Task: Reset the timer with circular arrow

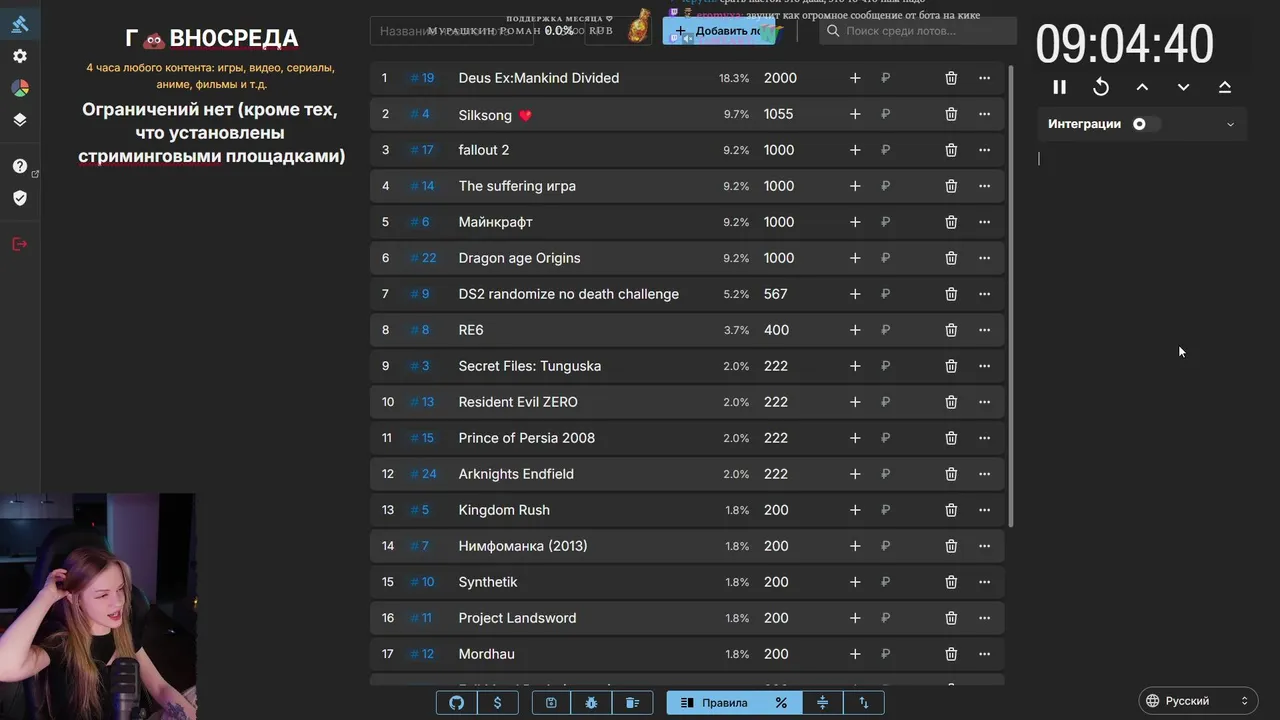Action: click(1101, 87)
